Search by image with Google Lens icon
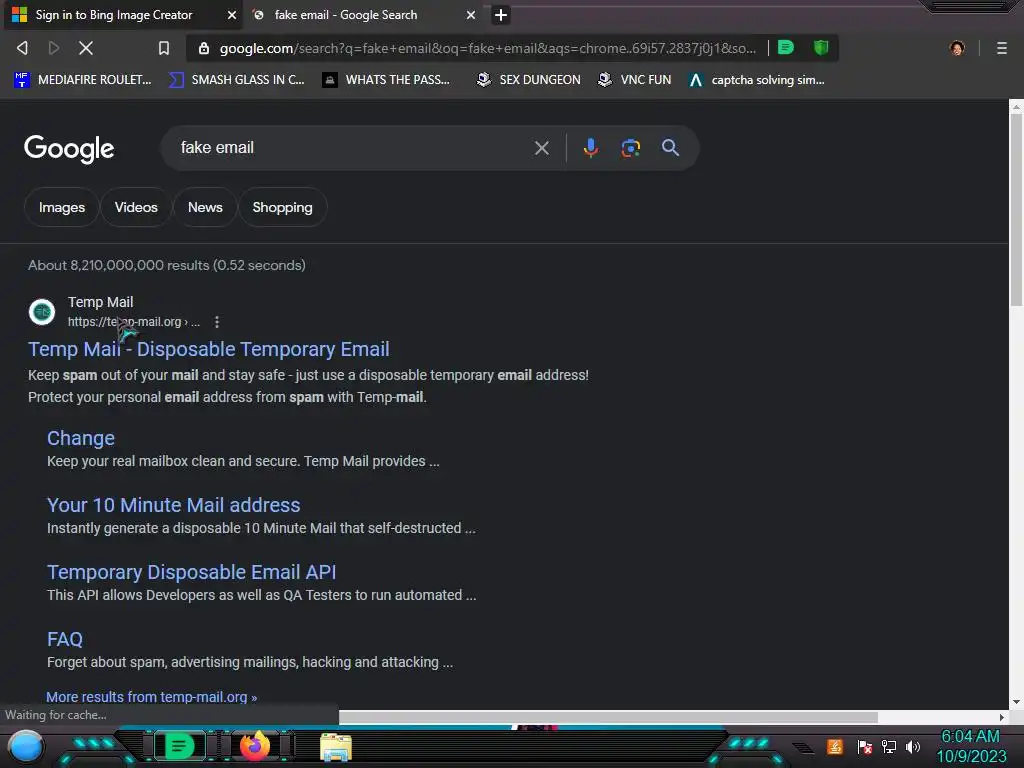Image resolution: width=1024 pixels, height=768 pixels. pos(630,148)
